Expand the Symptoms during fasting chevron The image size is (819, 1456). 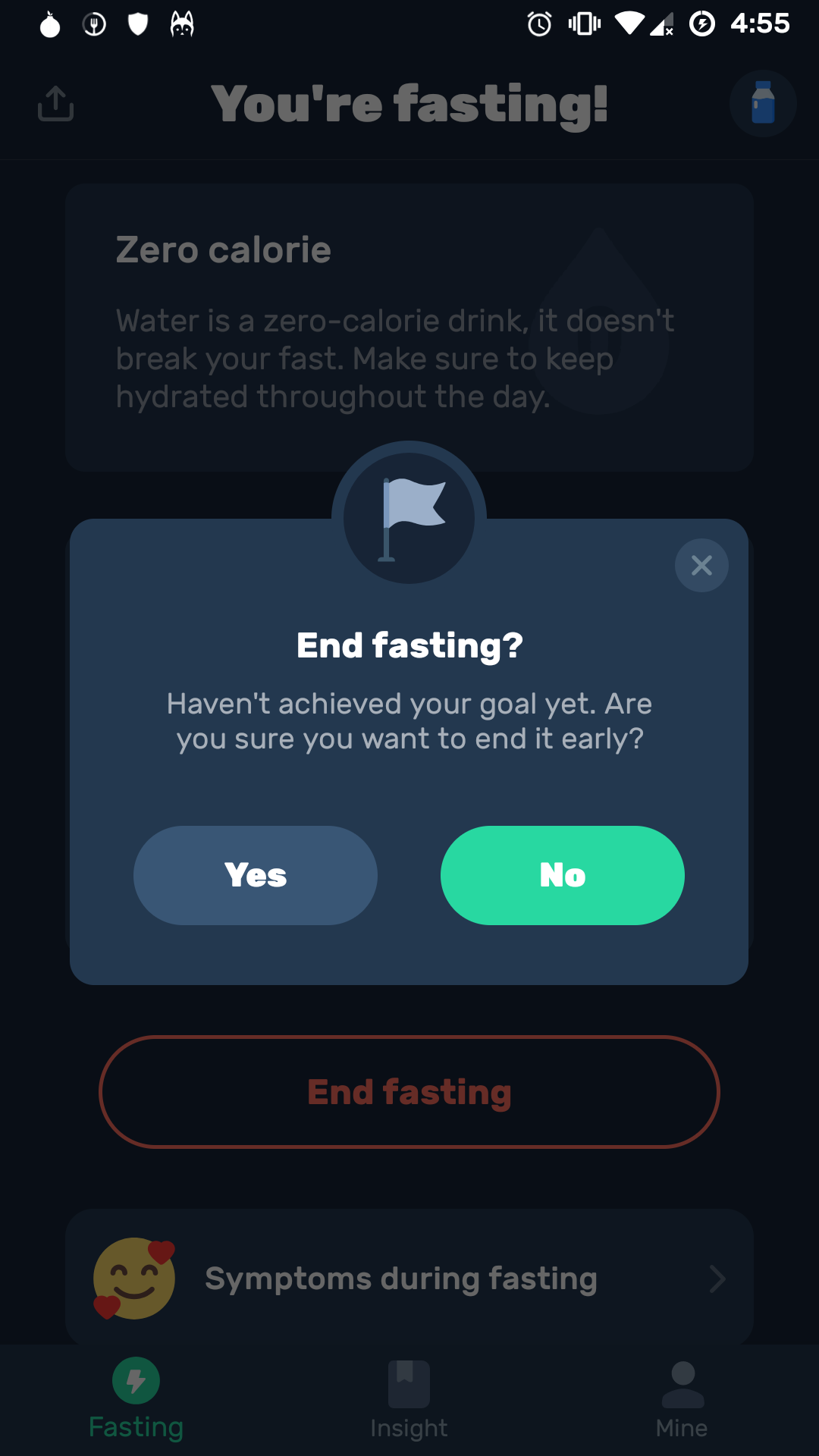pyautogui.click(x=717, y=1279)
